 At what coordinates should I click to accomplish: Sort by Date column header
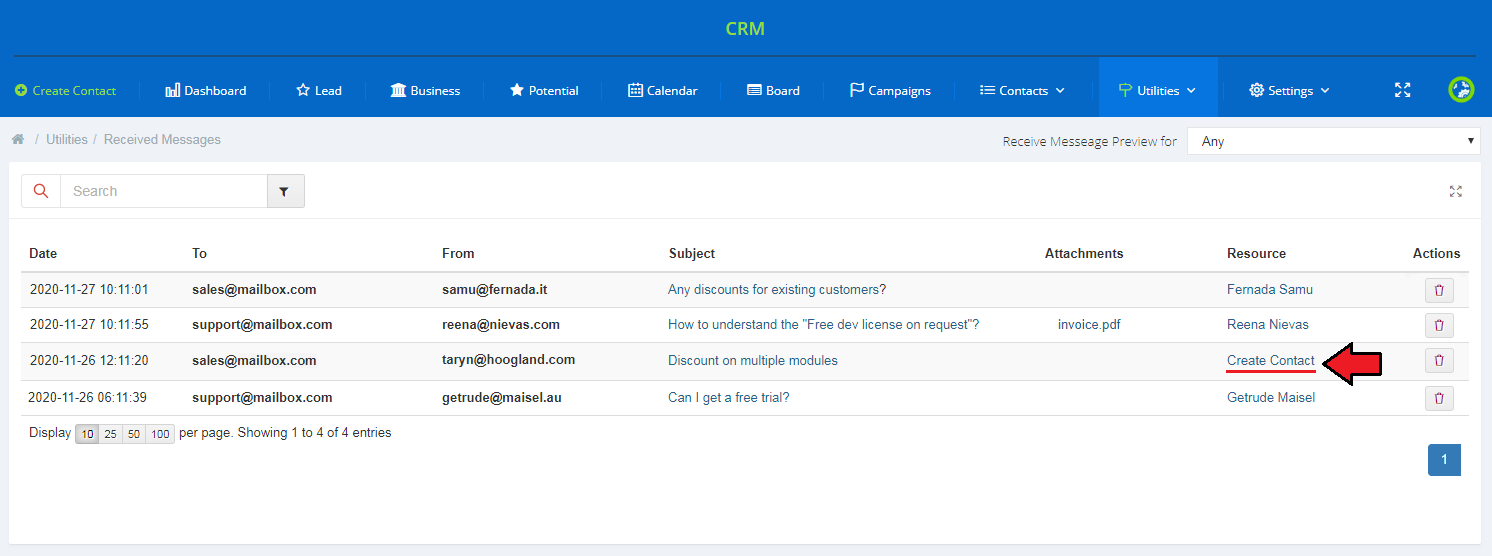pyautogui.click(x=43, y=254)
